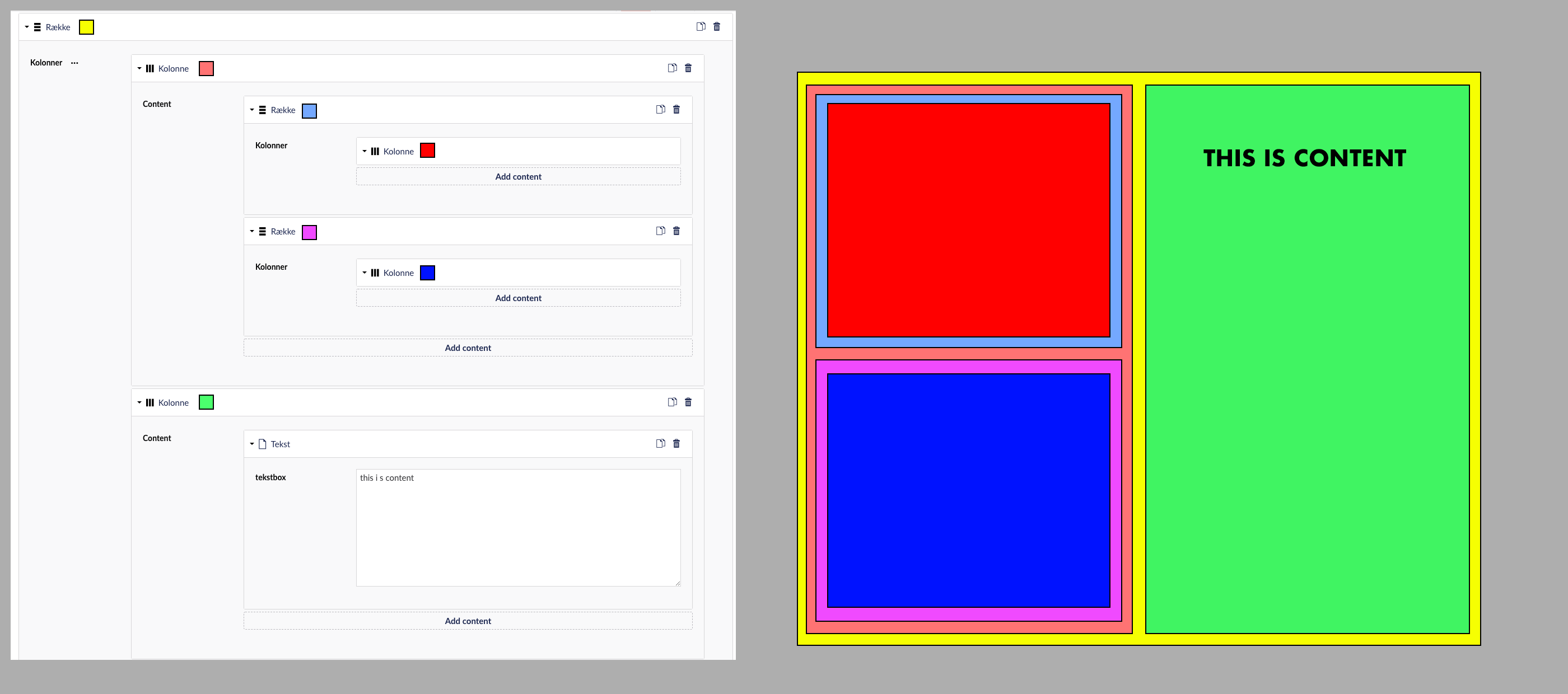Collapse the magenta Række section
This screenshot has height=694, width=1568.
tap(252, 231)
